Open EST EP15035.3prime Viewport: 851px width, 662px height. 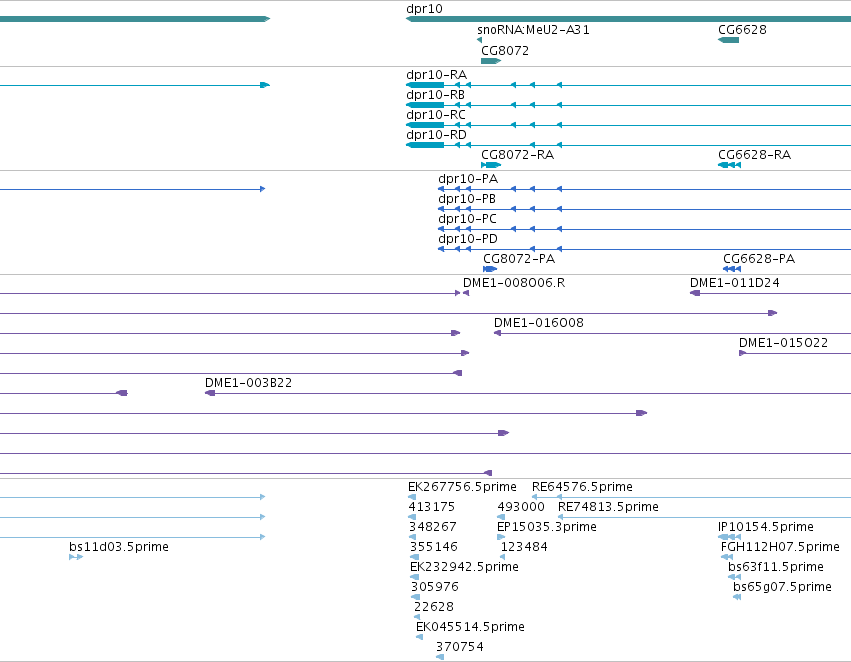547,527
